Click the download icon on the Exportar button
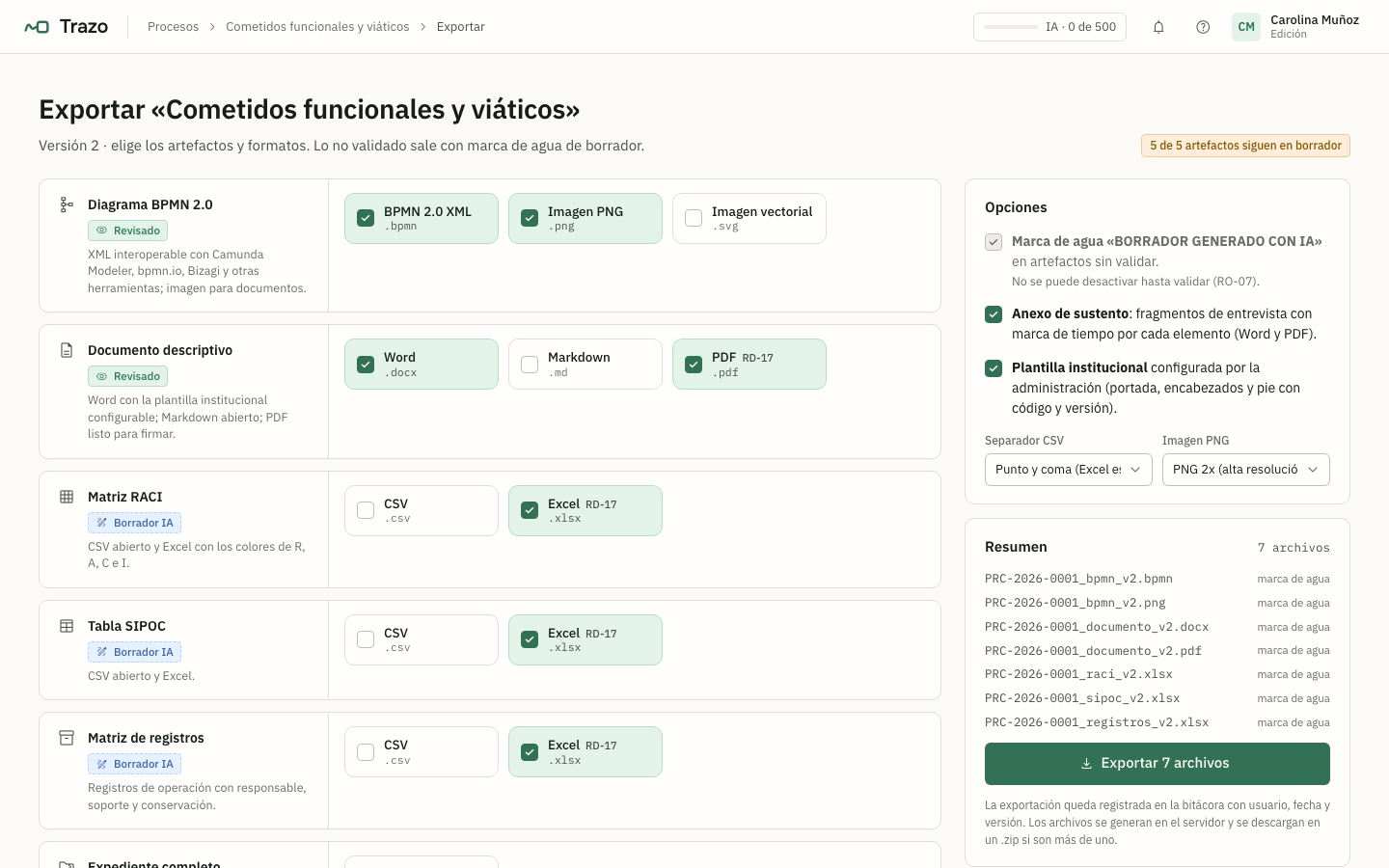This screenshot has width=1389, height=868. 1086,763
